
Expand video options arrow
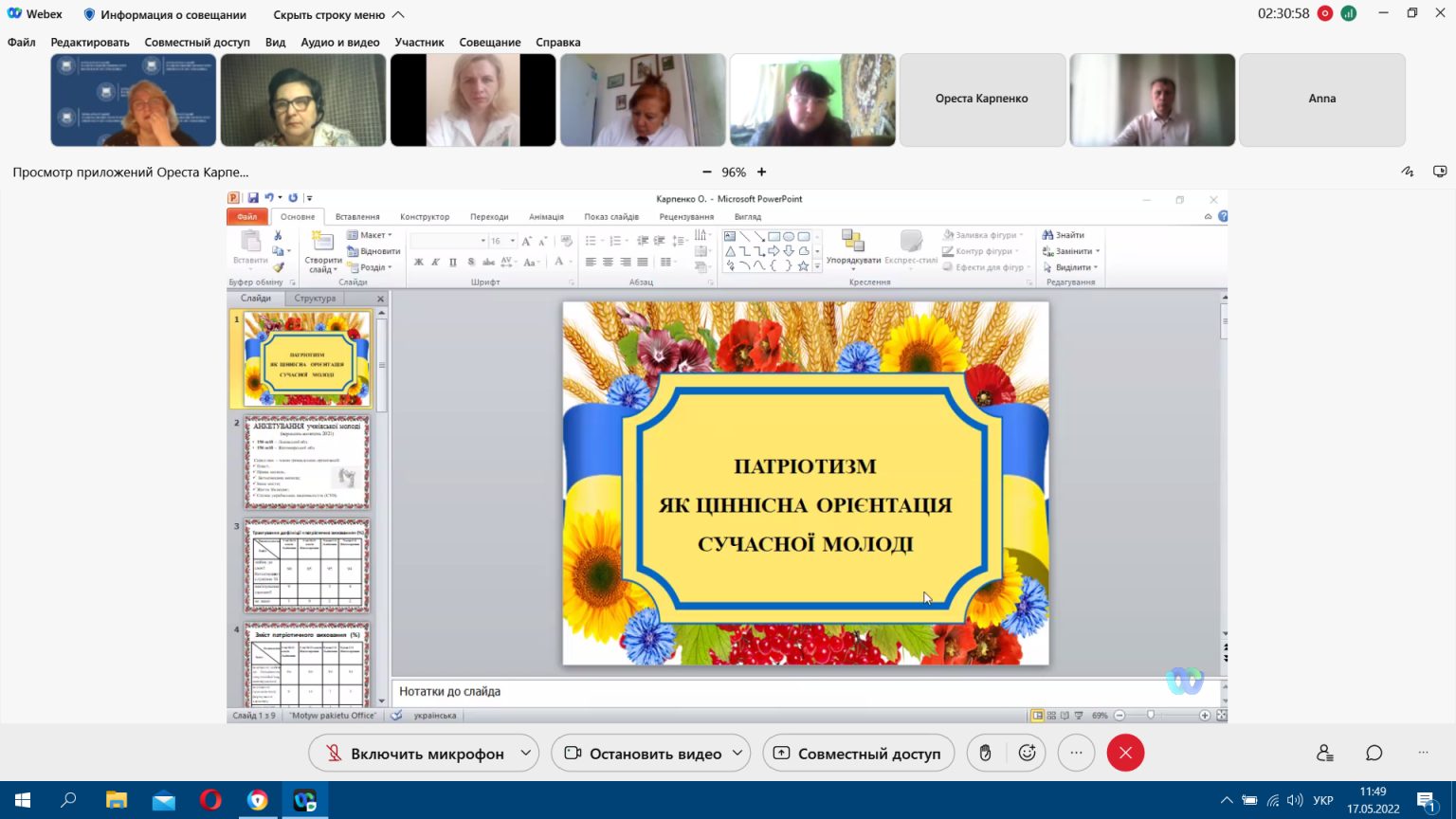(x=737, y=753)
